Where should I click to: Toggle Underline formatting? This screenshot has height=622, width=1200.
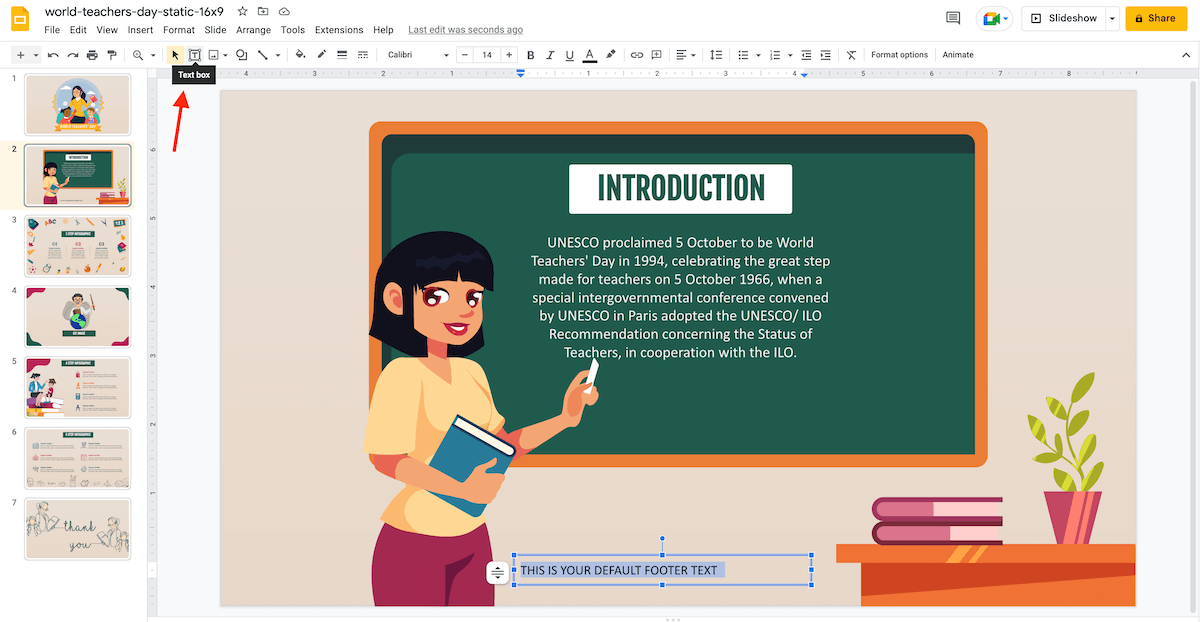[x=569, y=55]
